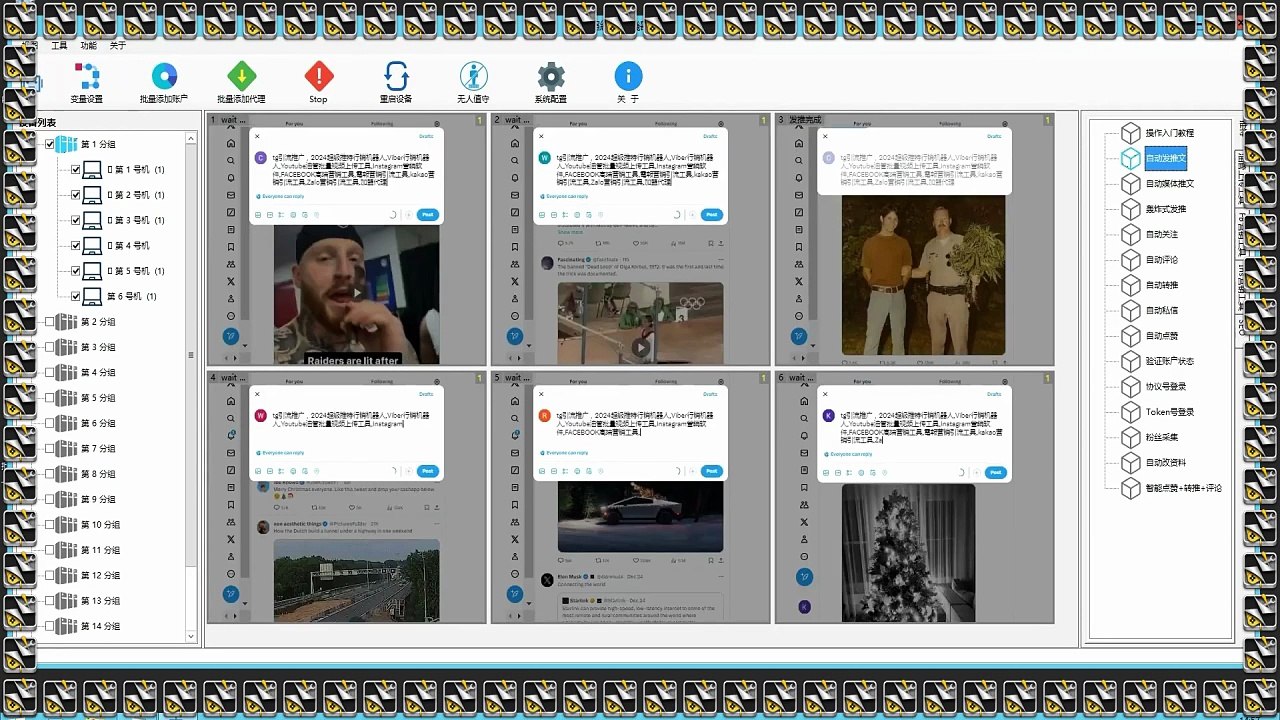
Task: Click device tree scrollbar up arrow
Action: [191, 140]
